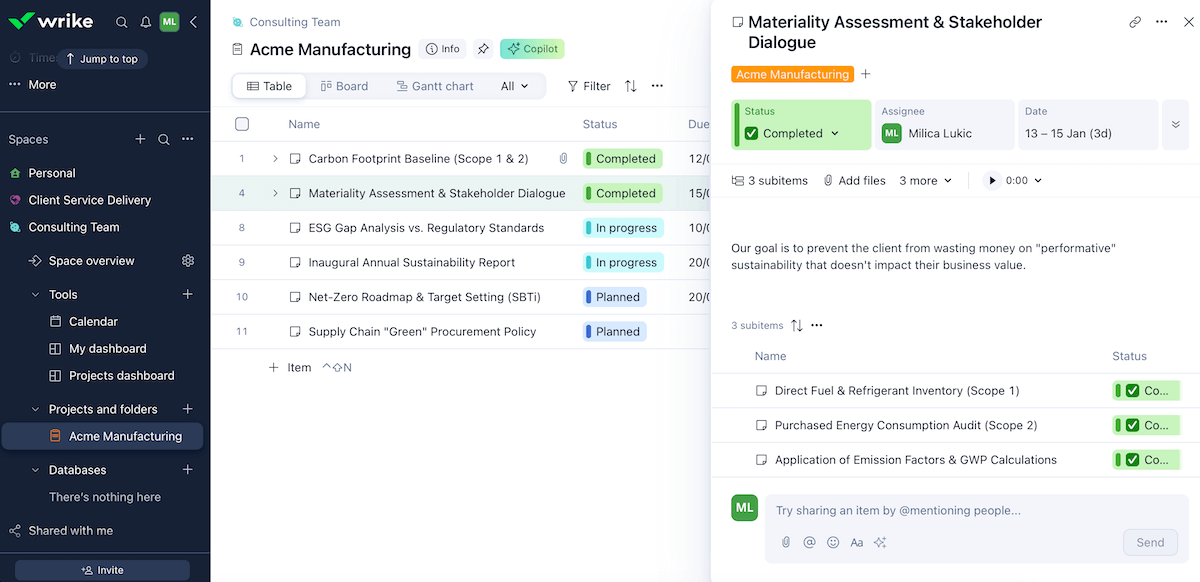Pin the Acme Manufacturing project
1200x582 pixels.
tap(483, 49)
